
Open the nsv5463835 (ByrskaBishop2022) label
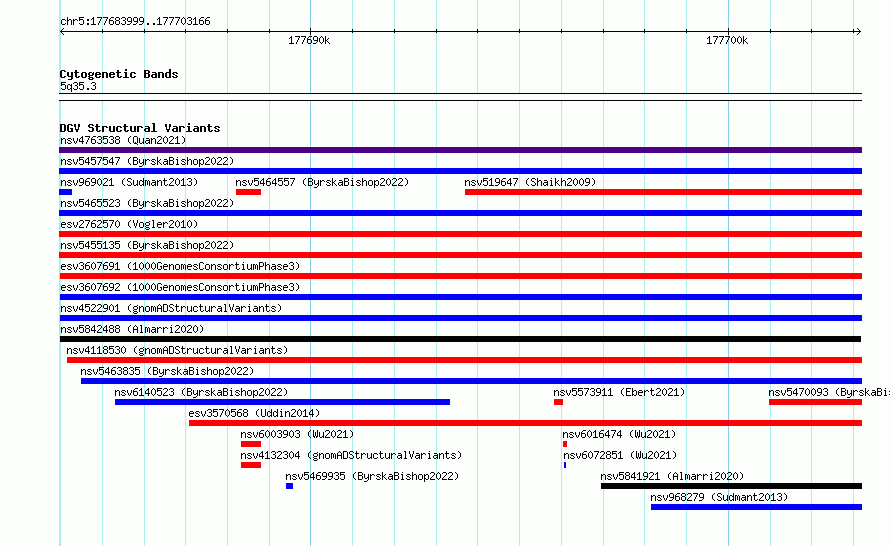pos(167,371)
